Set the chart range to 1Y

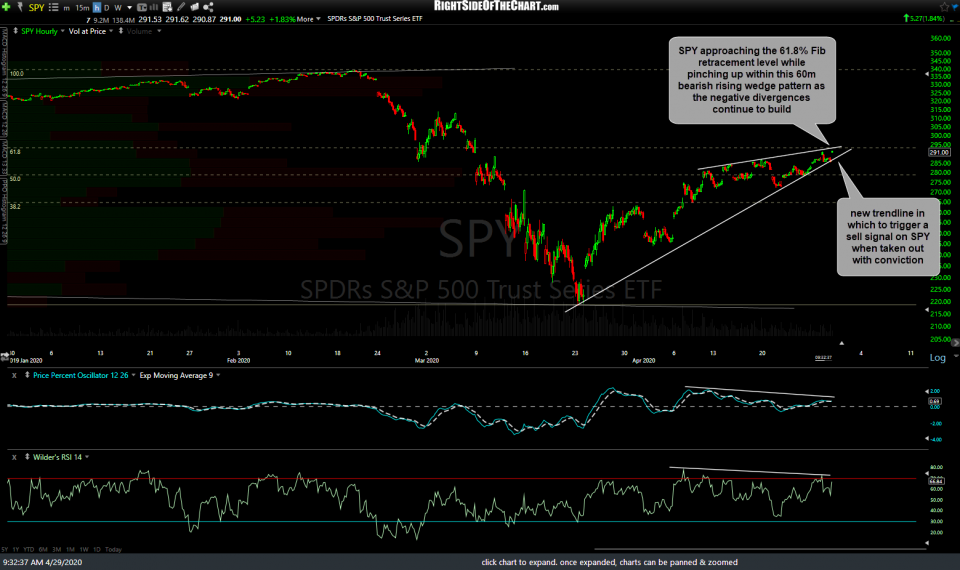[x=16, y=549]
